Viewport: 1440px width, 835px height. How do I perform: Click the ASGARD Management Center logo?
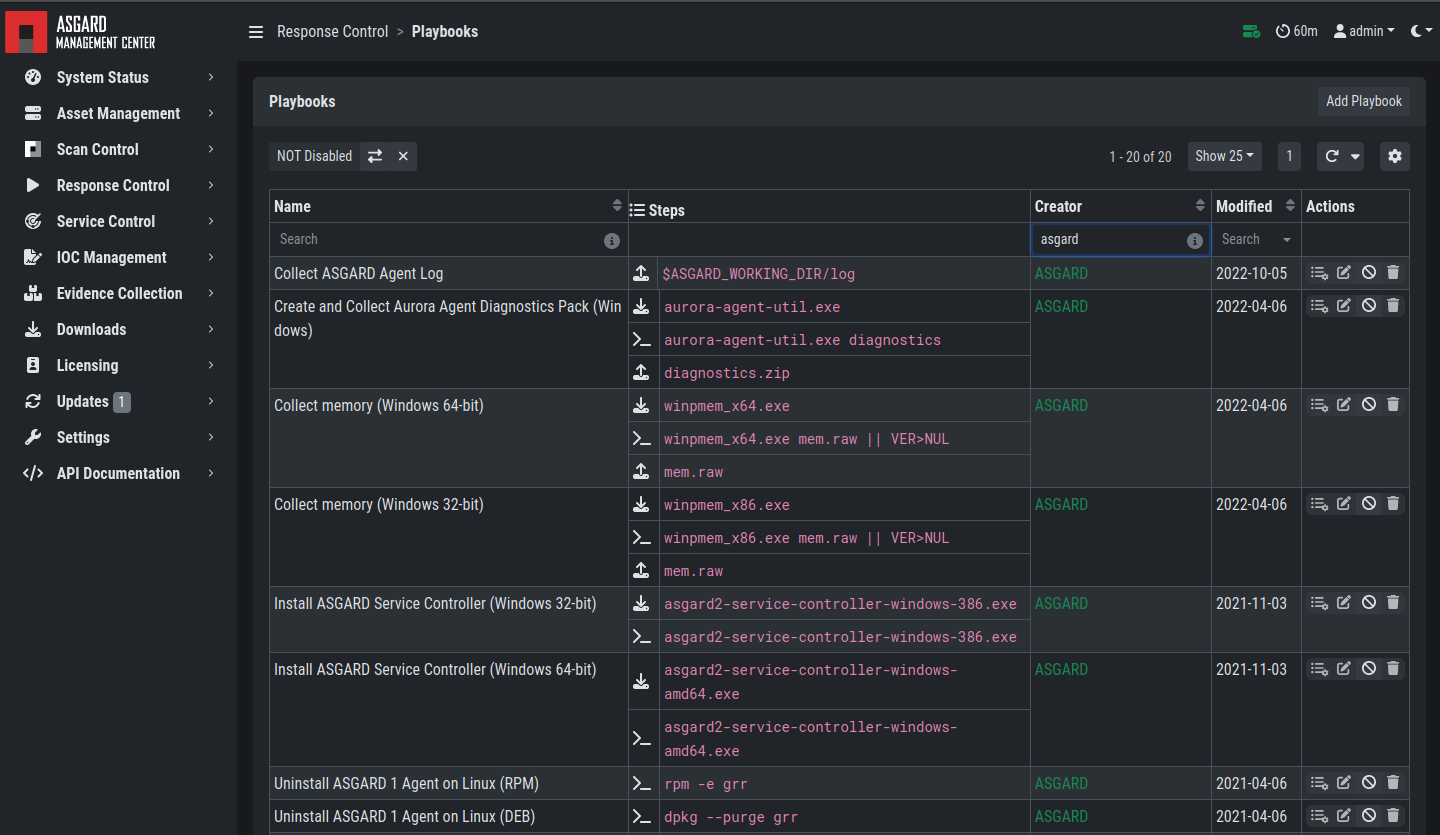81,32
